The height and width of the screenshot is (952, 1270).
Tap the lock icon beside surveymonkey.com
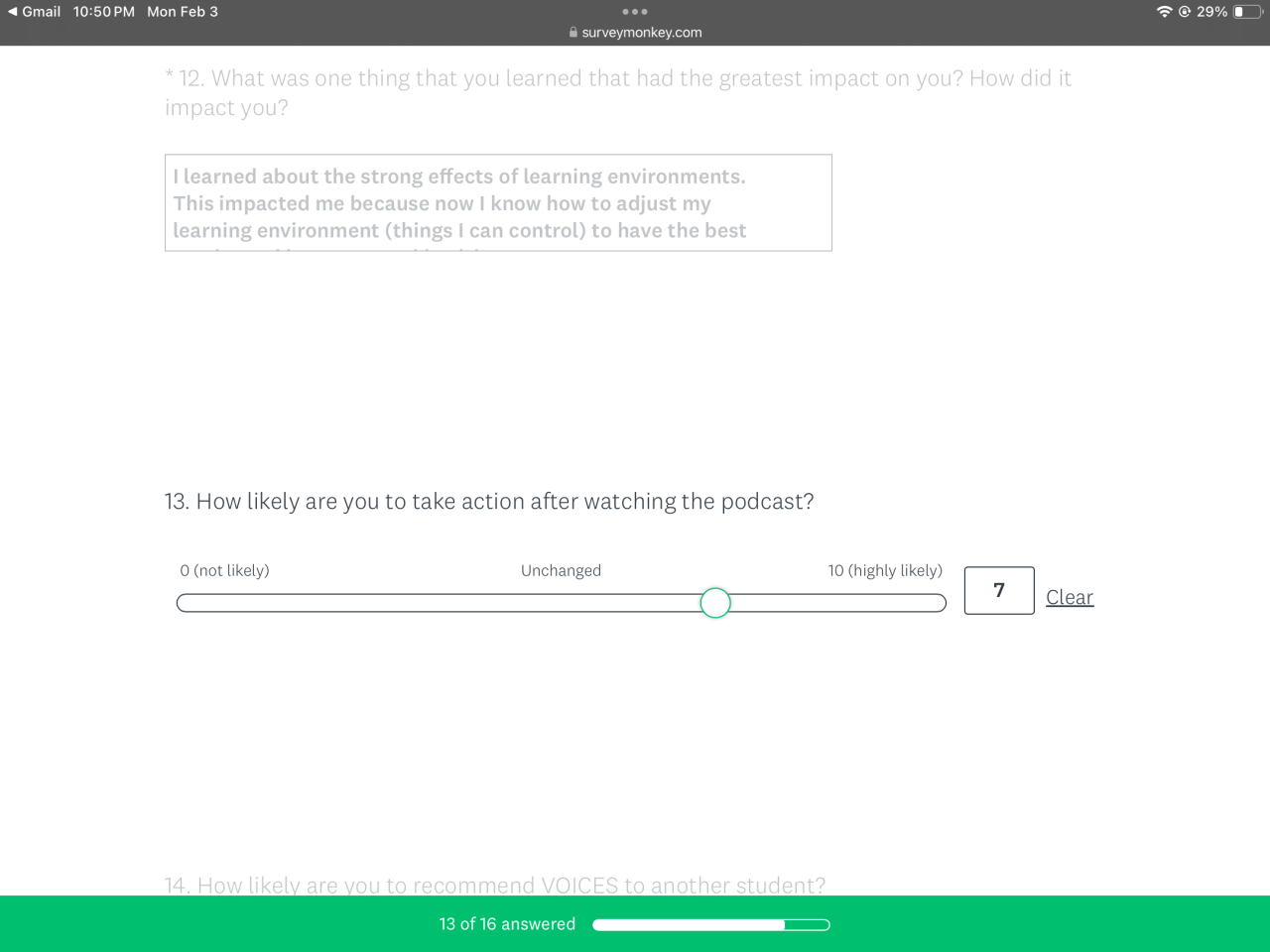[573, 32]
